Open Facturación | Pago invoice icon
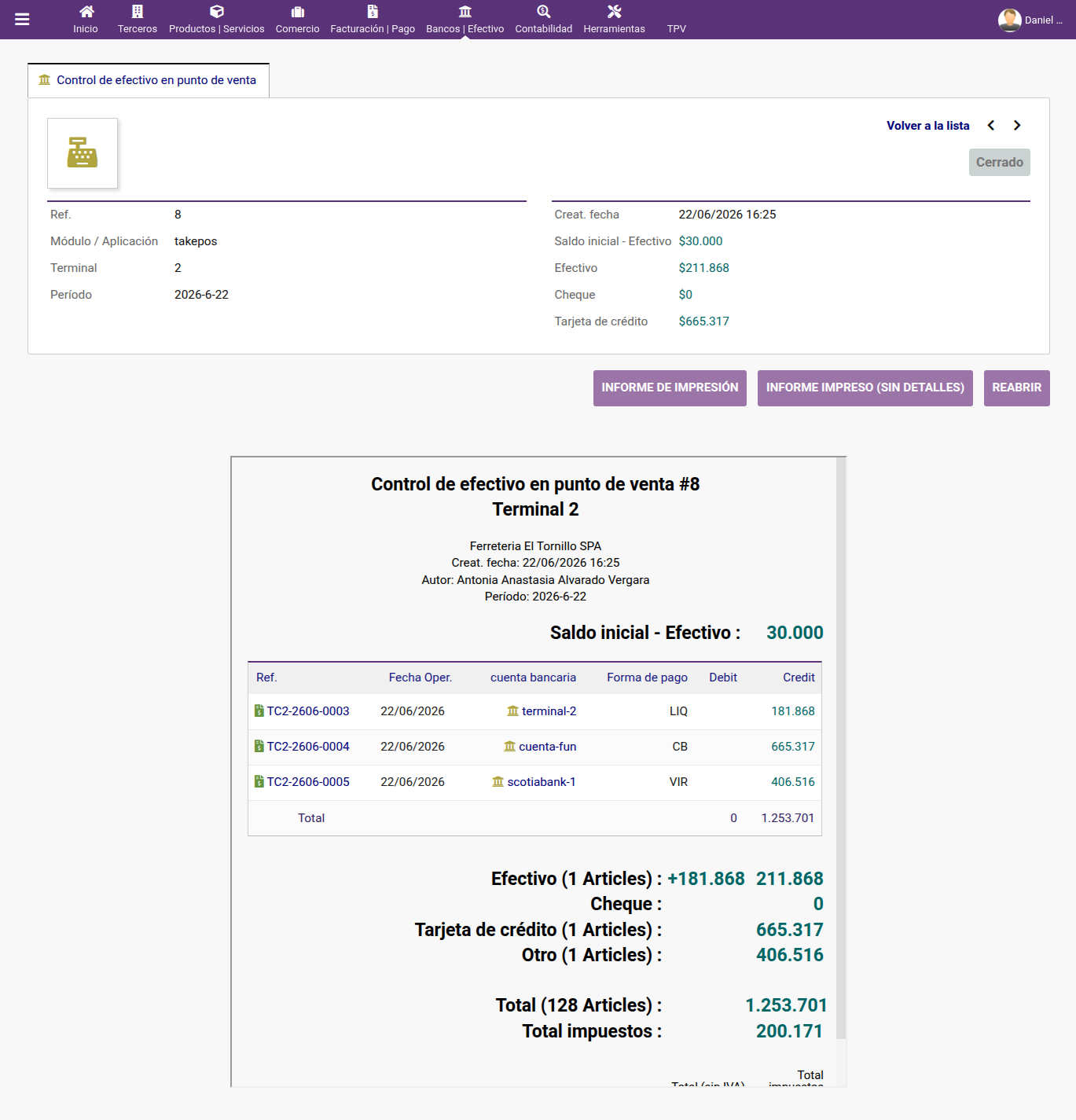The image size is (1076, 1120). pos(373,11)
